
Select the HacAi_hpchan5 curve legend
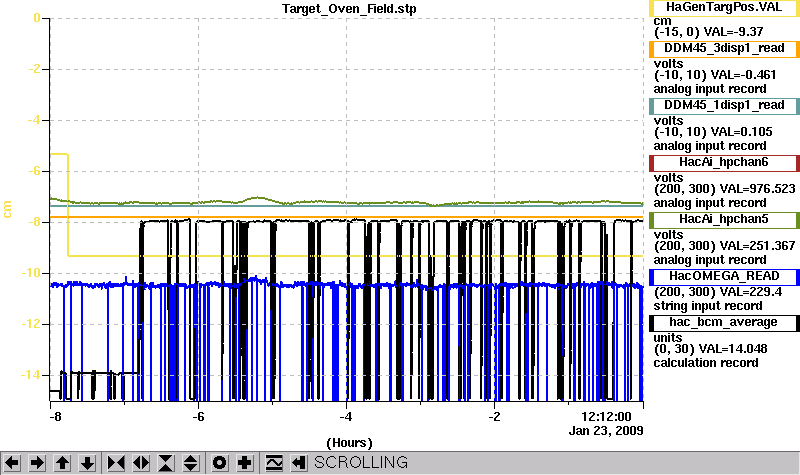point(724,220)
